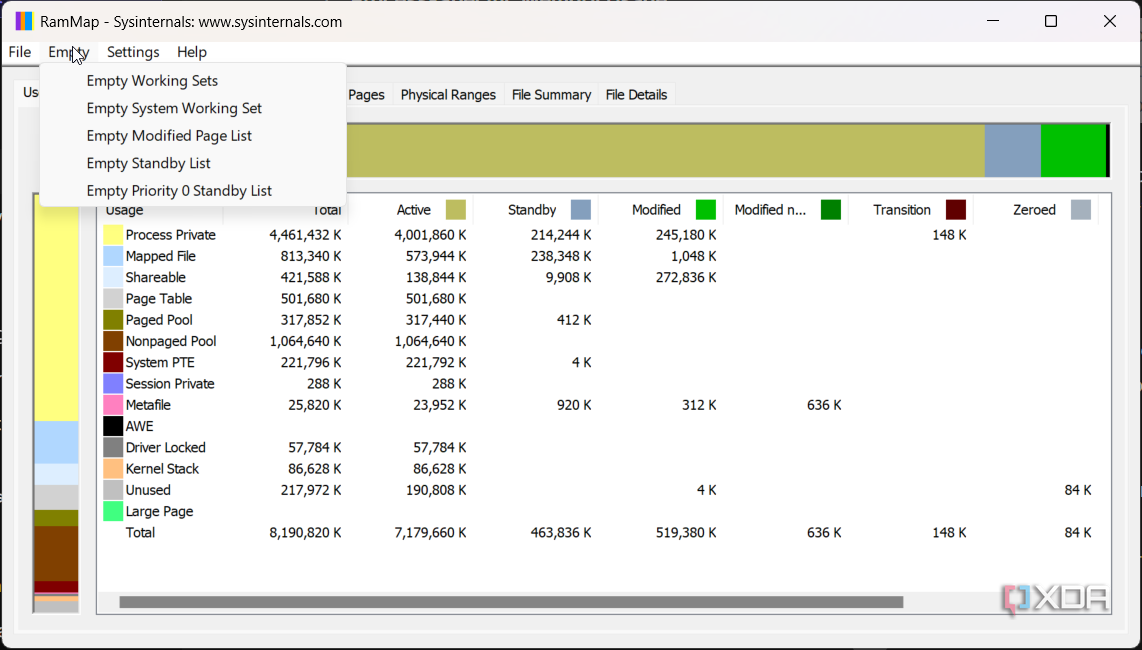The image size is (1142, 650).
Task: Click the blue Standby segment of memory bar
Action: (1012, 150)
